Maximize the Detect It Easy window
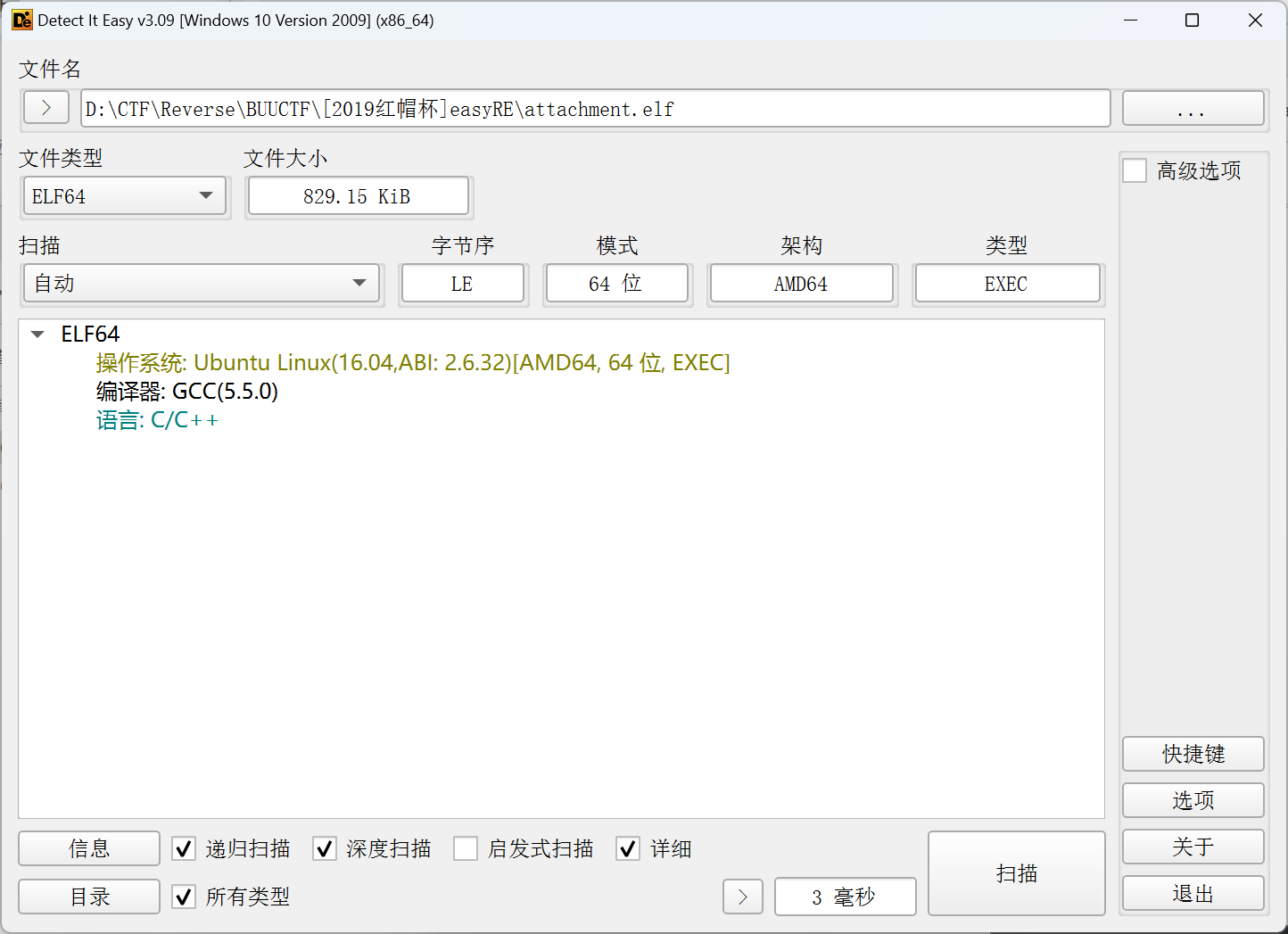This screenshot has width=1288, height=934. click(1192, 20)
